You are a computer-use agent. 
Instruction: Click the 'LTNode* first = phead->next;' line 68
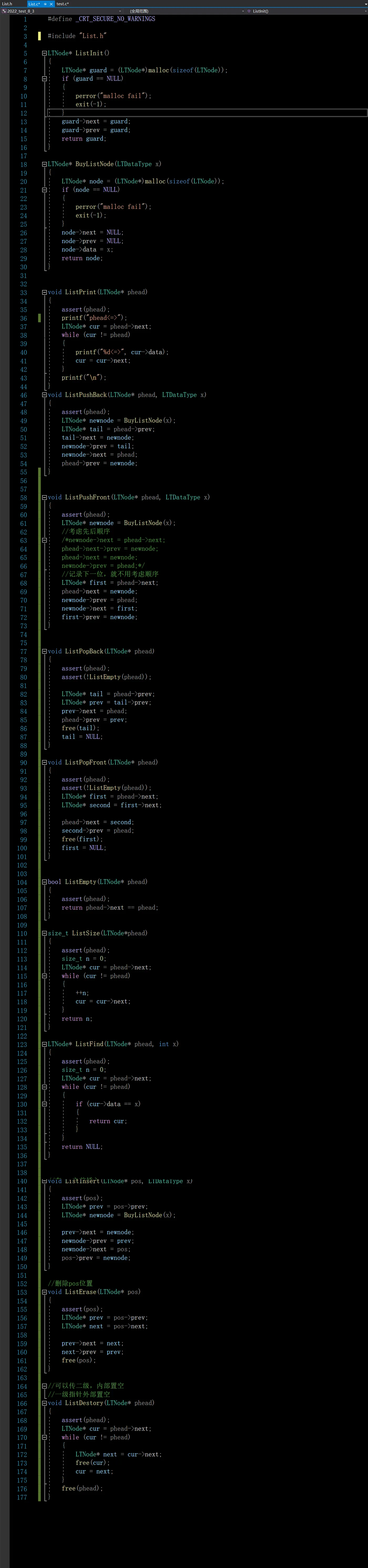click(x=110, y=583)
